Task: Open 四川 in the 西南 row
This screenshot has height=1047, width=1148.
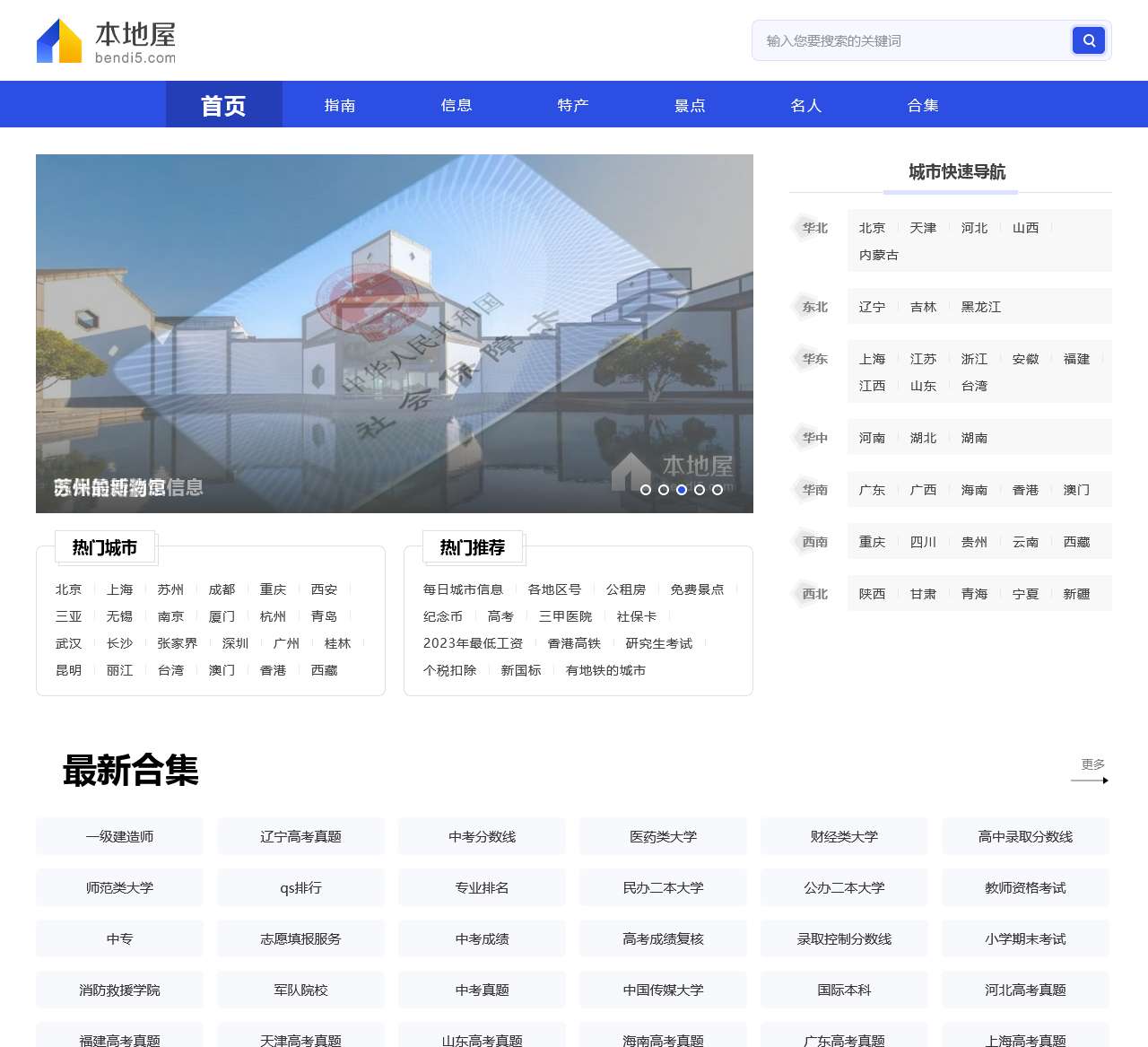Action: click(x=923, y=542)
